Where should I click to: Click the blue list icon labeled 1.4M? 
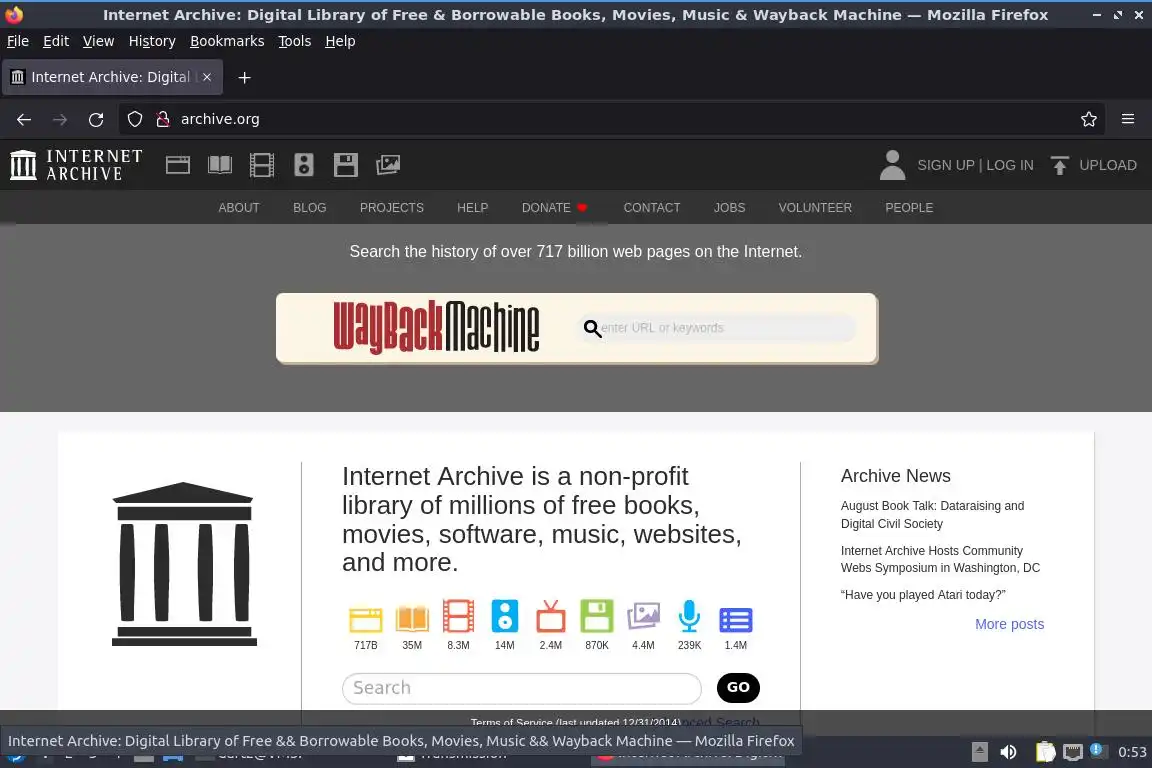(x=735, y=620)
